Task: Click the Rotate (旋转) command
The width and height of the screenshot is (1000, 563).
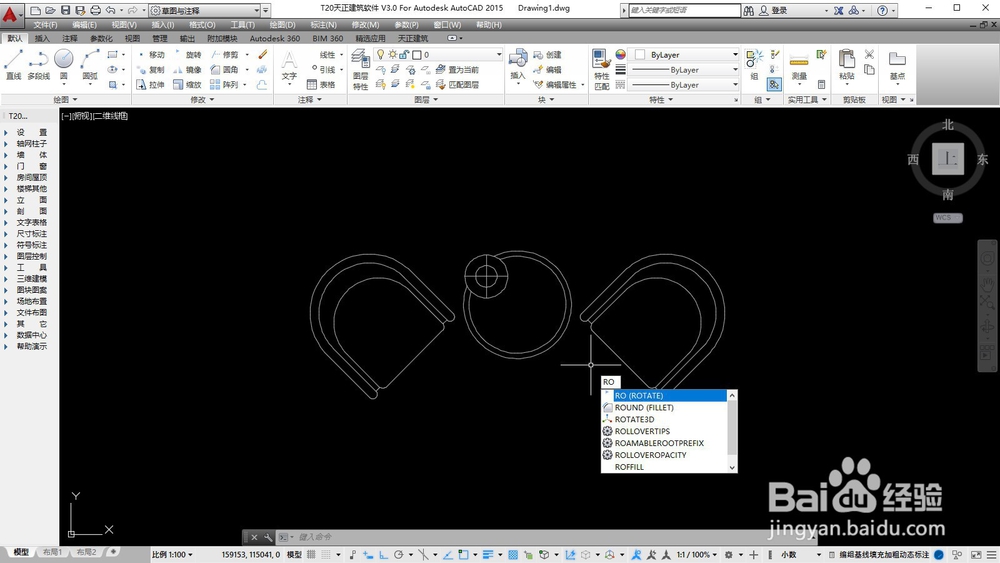Action: click(x=188, y=55)
